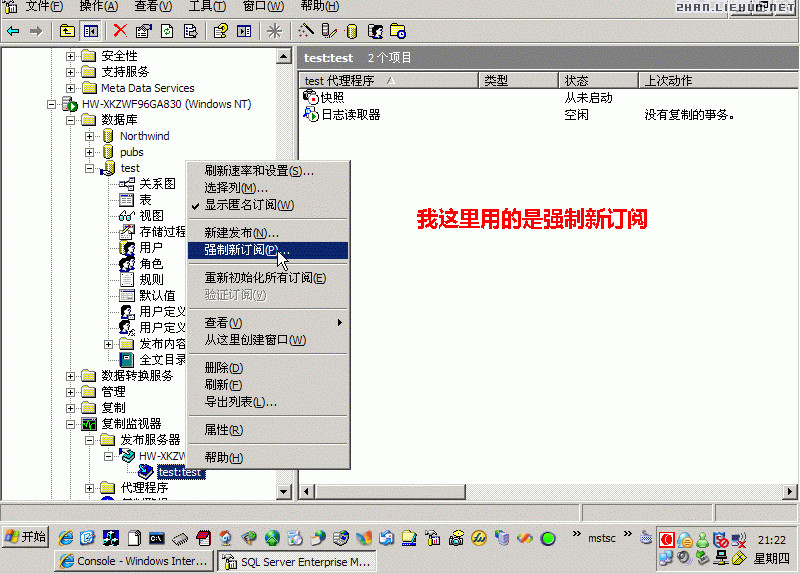Click the Run a wizard wand icon
Image resolution: width=800 pixels, height=574 pixels.
(305, 32)
